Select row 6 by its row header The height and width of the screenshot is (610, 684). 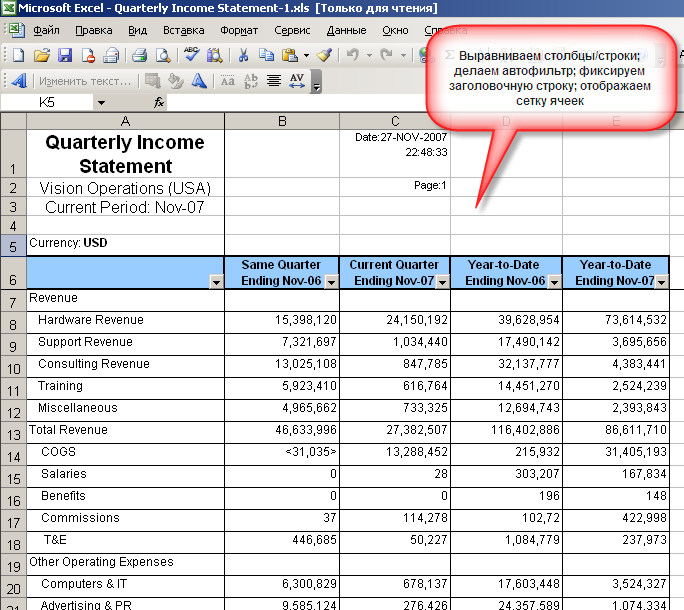(14, 273)
